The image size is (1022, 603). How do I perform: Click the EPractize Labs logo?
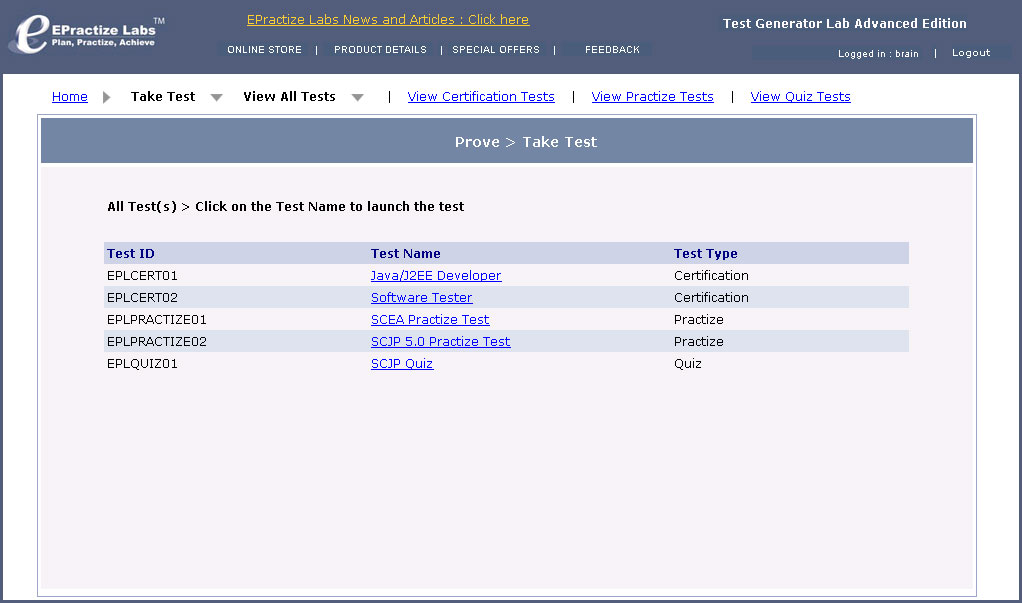pyautogui.click(x=87, y=34)
